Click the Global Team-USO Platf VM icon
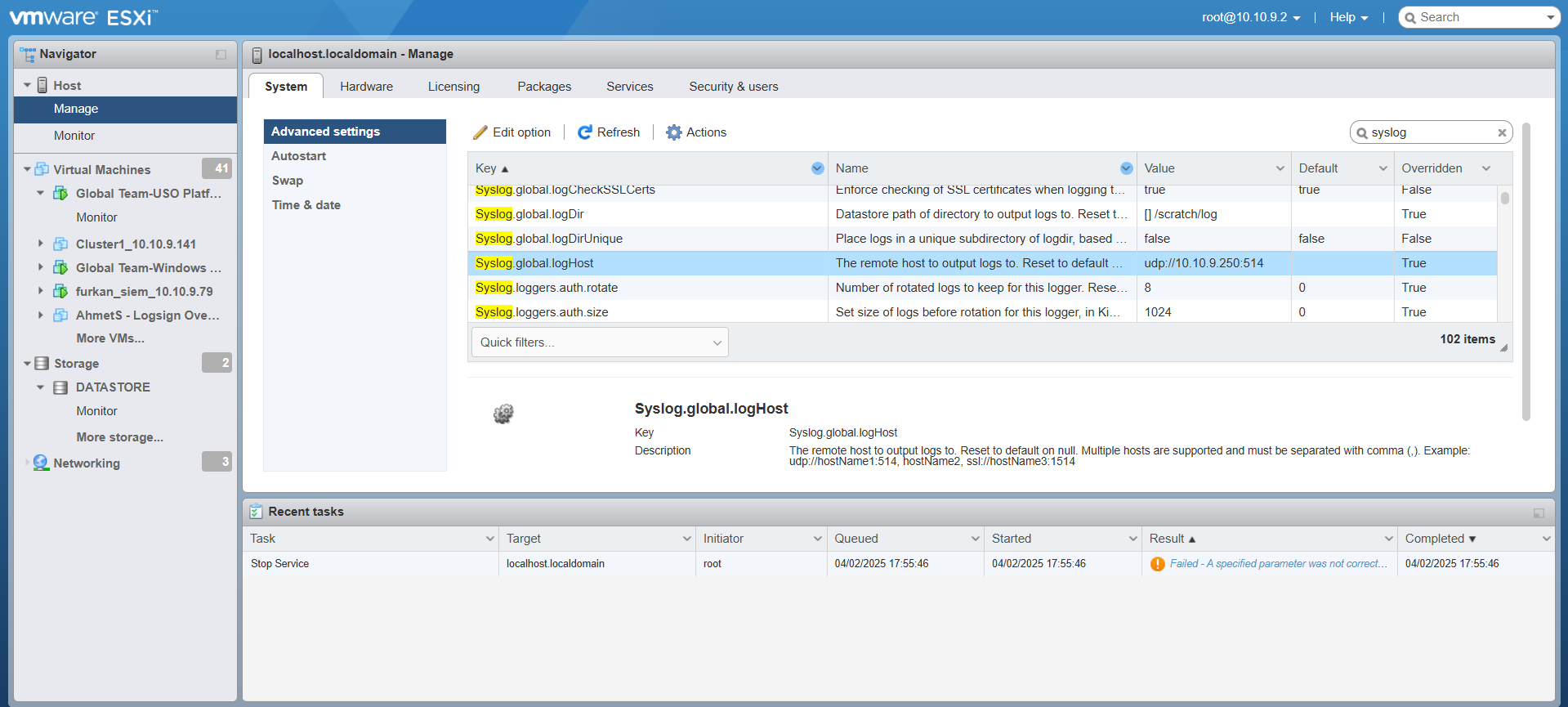Screen dimensions: 1568x707 click(60, 194)
